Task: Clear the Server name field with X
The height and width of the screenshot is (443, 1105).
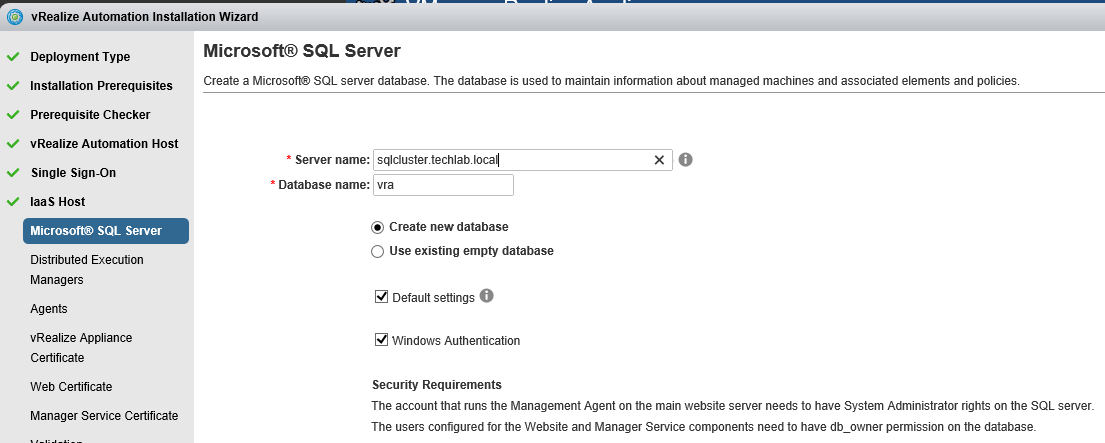Action: (x=659, y=161)
